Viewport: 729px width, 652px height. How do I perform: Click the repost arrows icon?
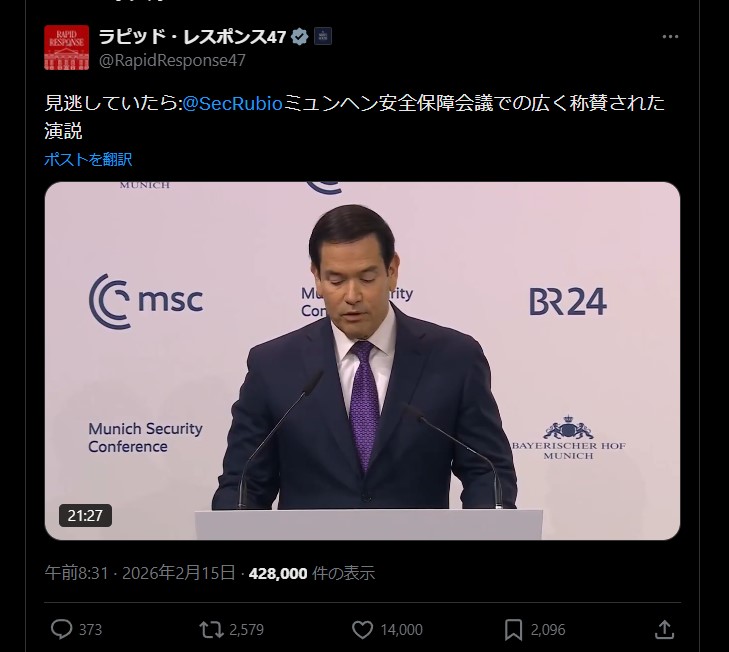(x=211, y=630)
